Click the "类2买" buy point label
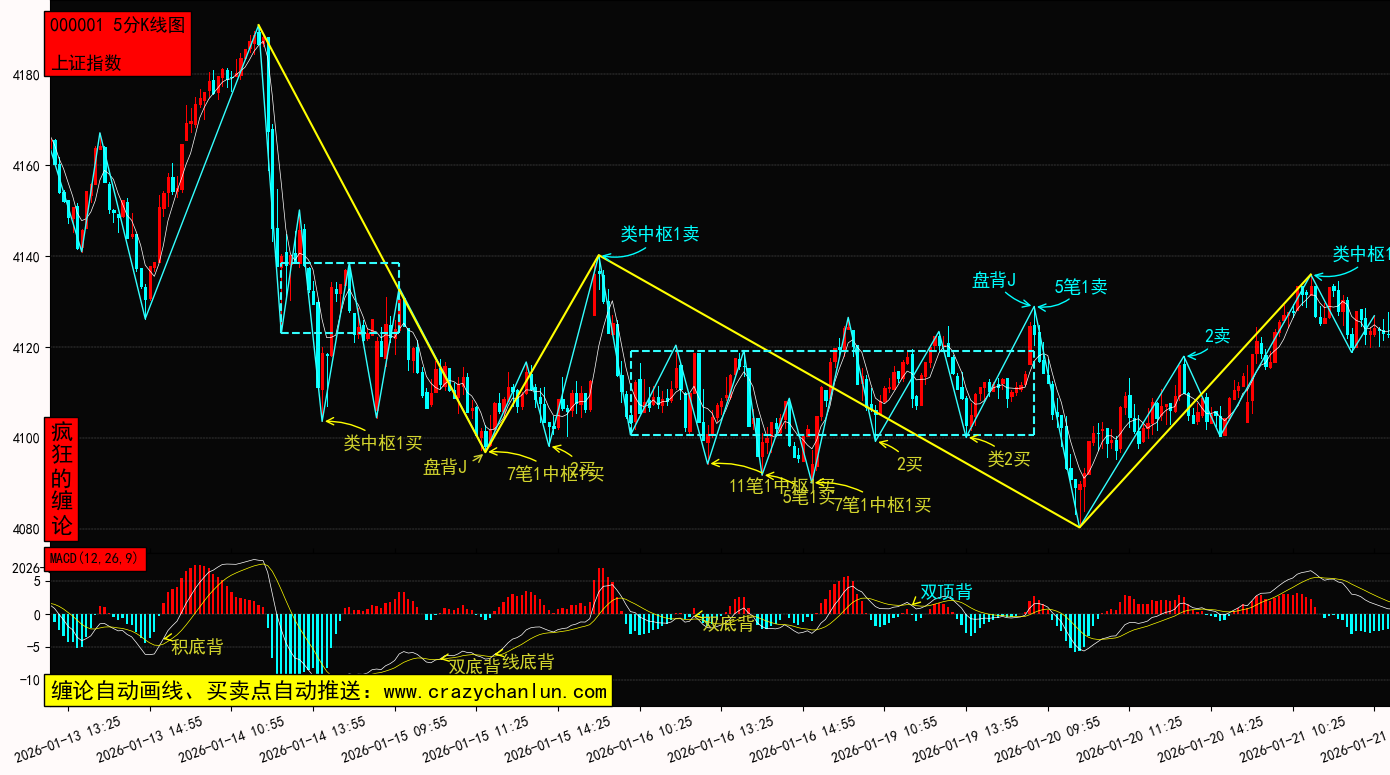 (1008, 458)
